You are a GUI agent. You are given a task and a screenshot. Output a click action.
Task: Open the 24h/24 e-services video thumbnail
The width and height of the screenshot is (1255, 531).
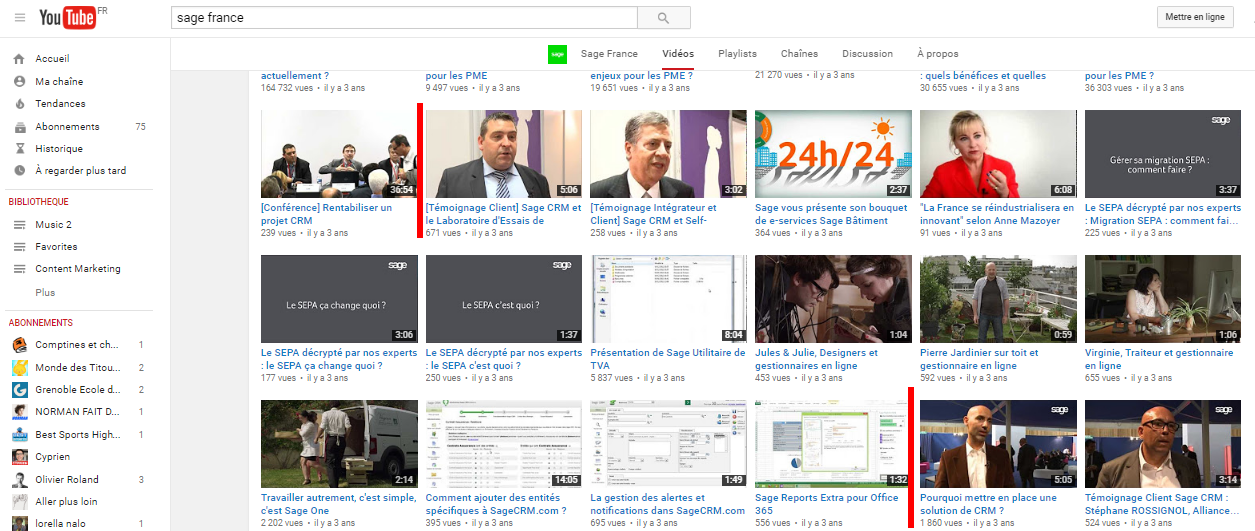(833, 154)
